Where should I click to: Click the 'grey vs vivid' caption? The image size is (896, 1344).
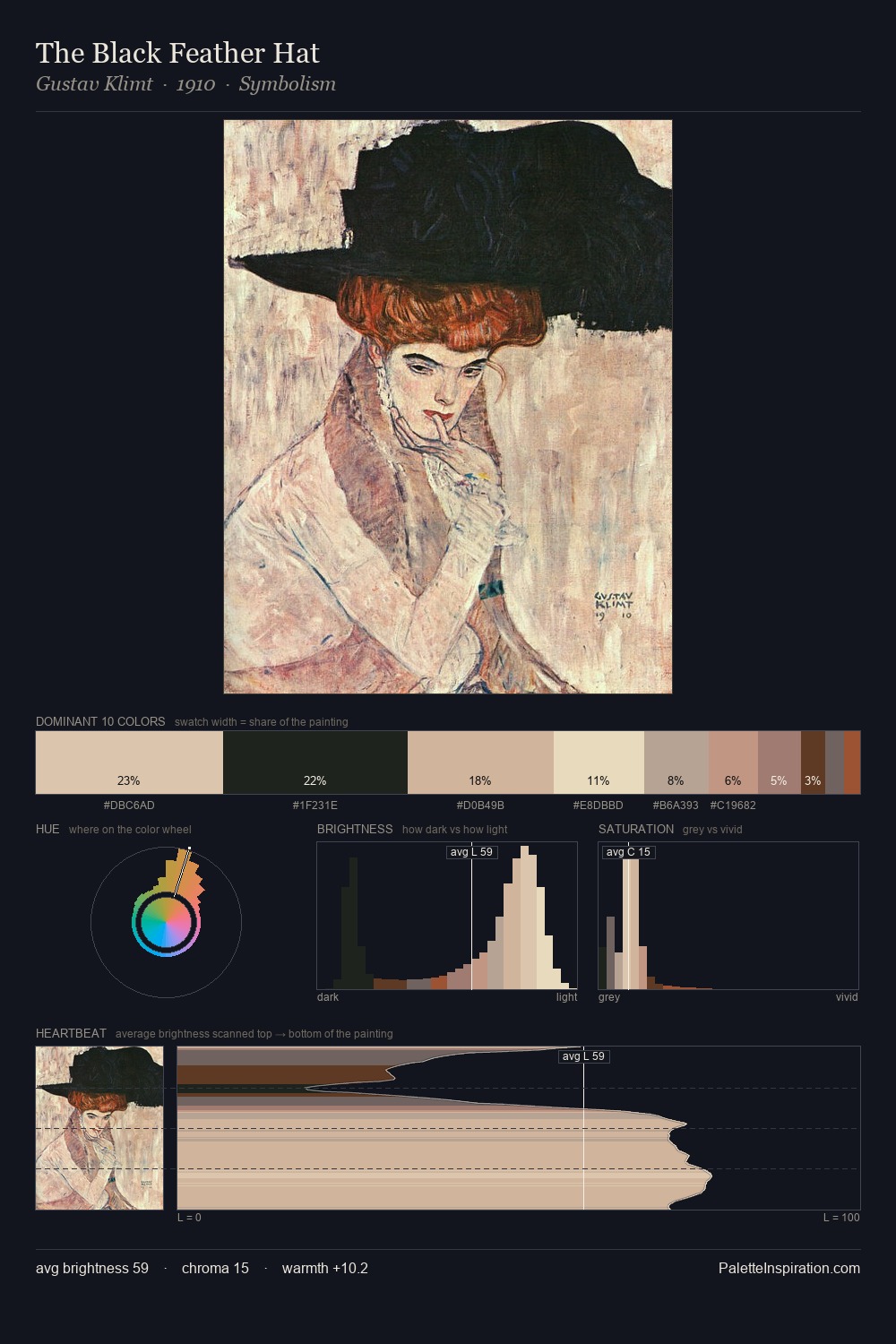[712, 830]
